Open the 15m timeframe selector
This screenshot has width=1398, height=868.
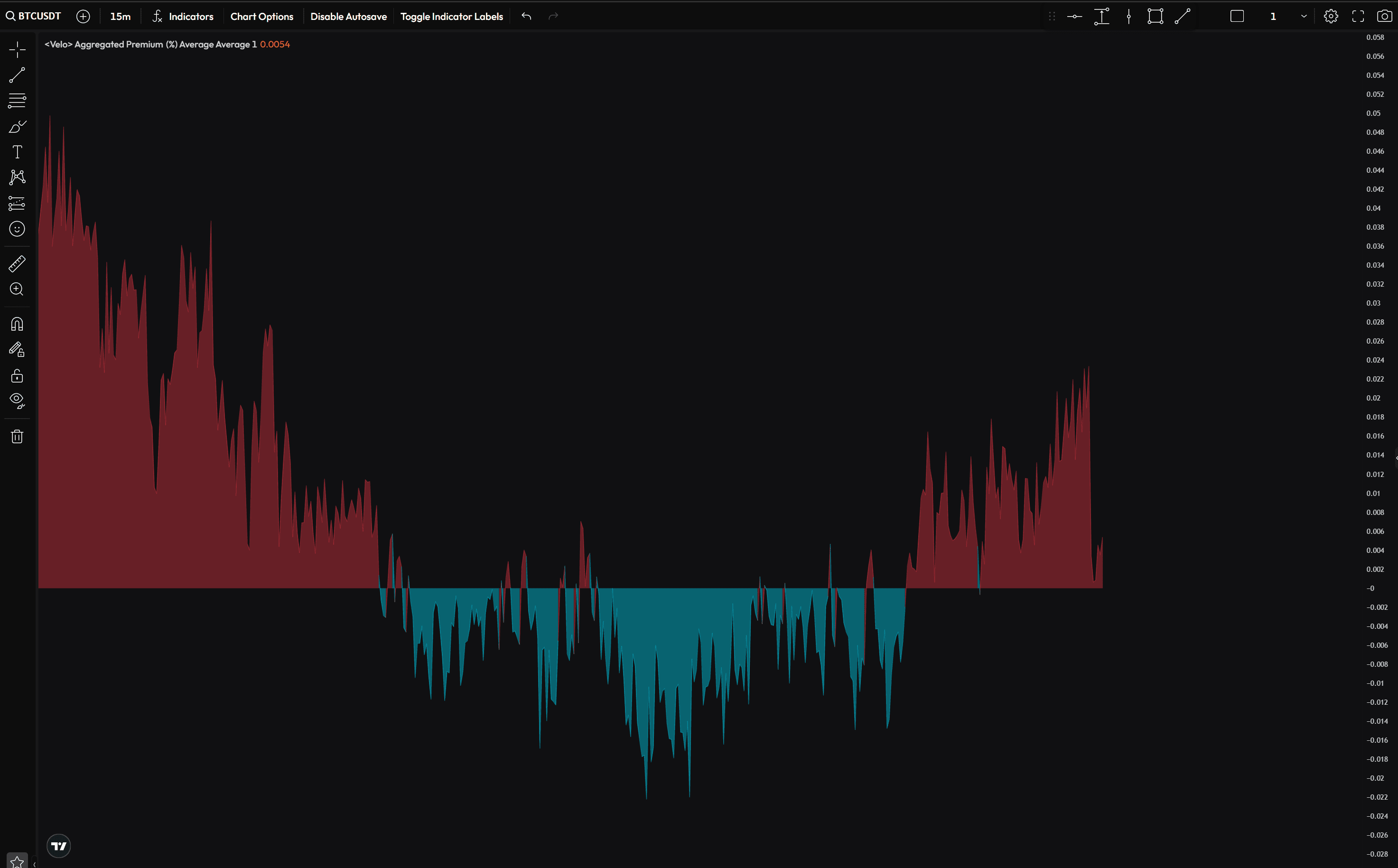(x=120, y=17)
